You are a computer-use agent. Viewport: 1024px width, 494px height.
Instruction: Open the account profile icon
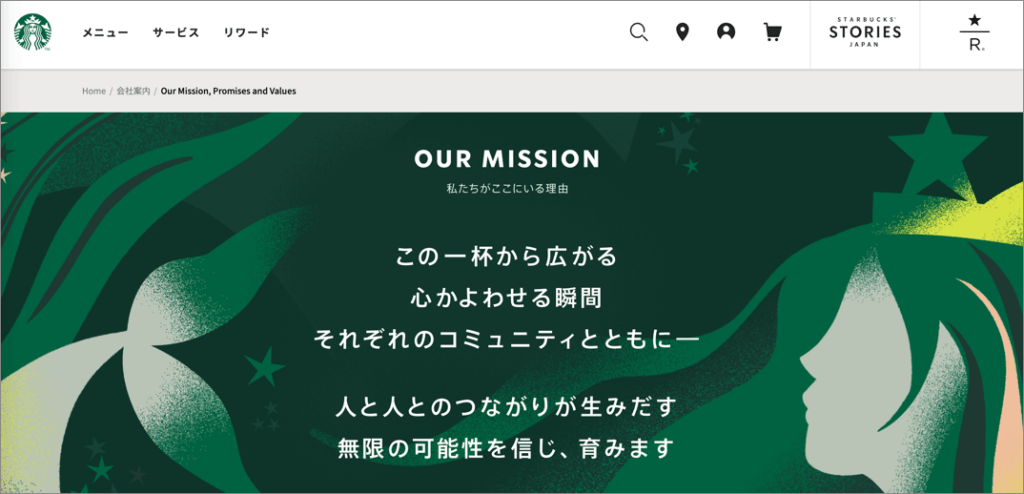(x=726, y=31)
